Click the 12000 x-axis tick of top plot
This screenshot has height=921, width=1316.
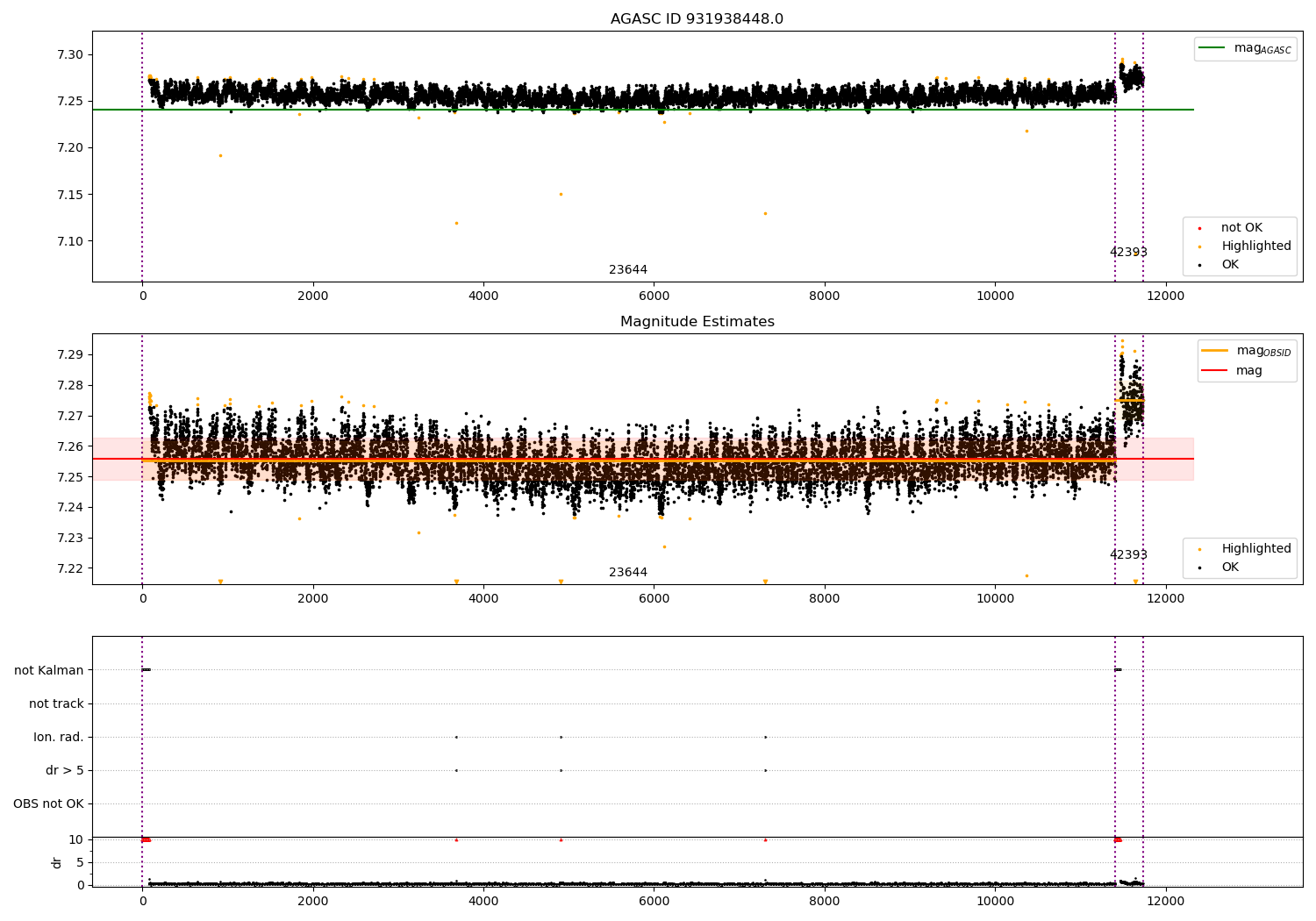pos(1165,296)
